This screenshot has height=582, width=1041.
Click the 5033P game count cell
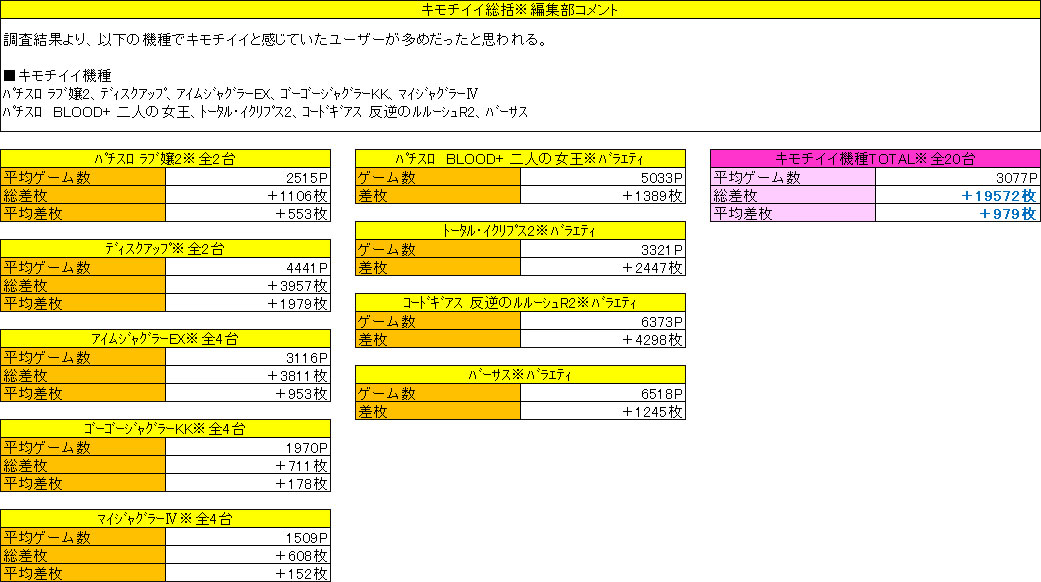click(603, 177)
